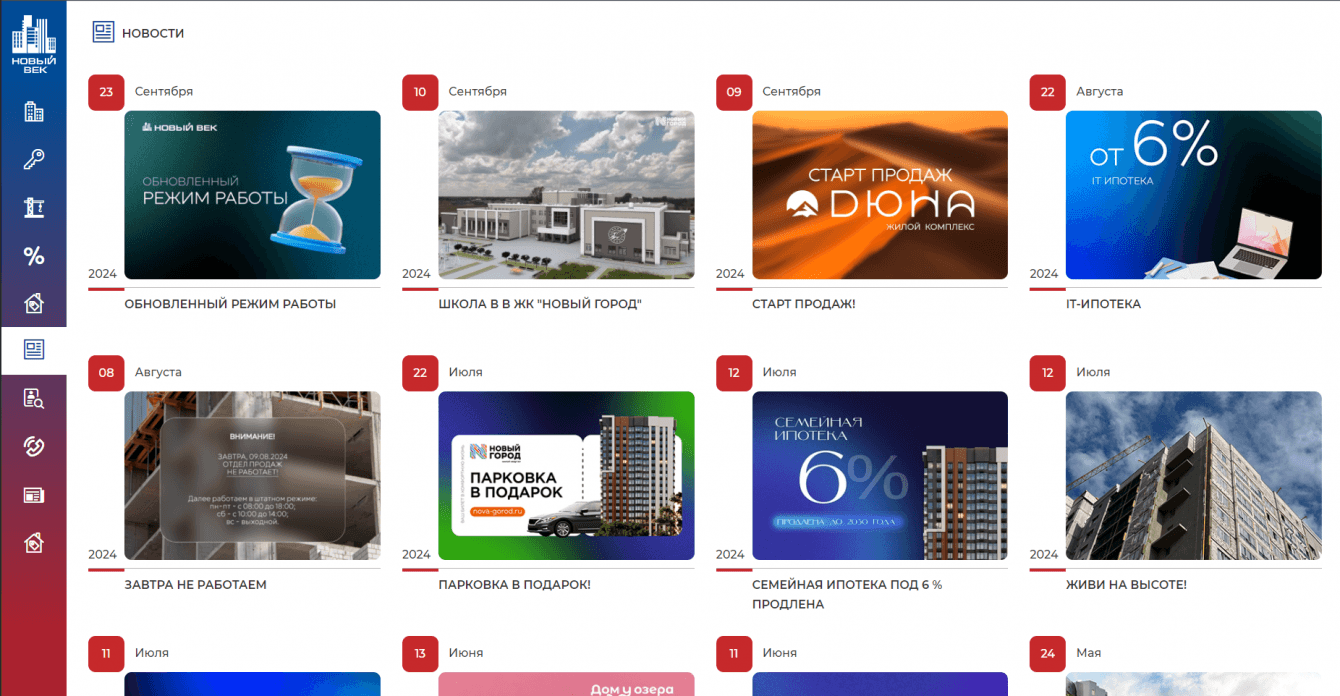
Task: Open the document search icon in sidebar
Action: [34, 398]
